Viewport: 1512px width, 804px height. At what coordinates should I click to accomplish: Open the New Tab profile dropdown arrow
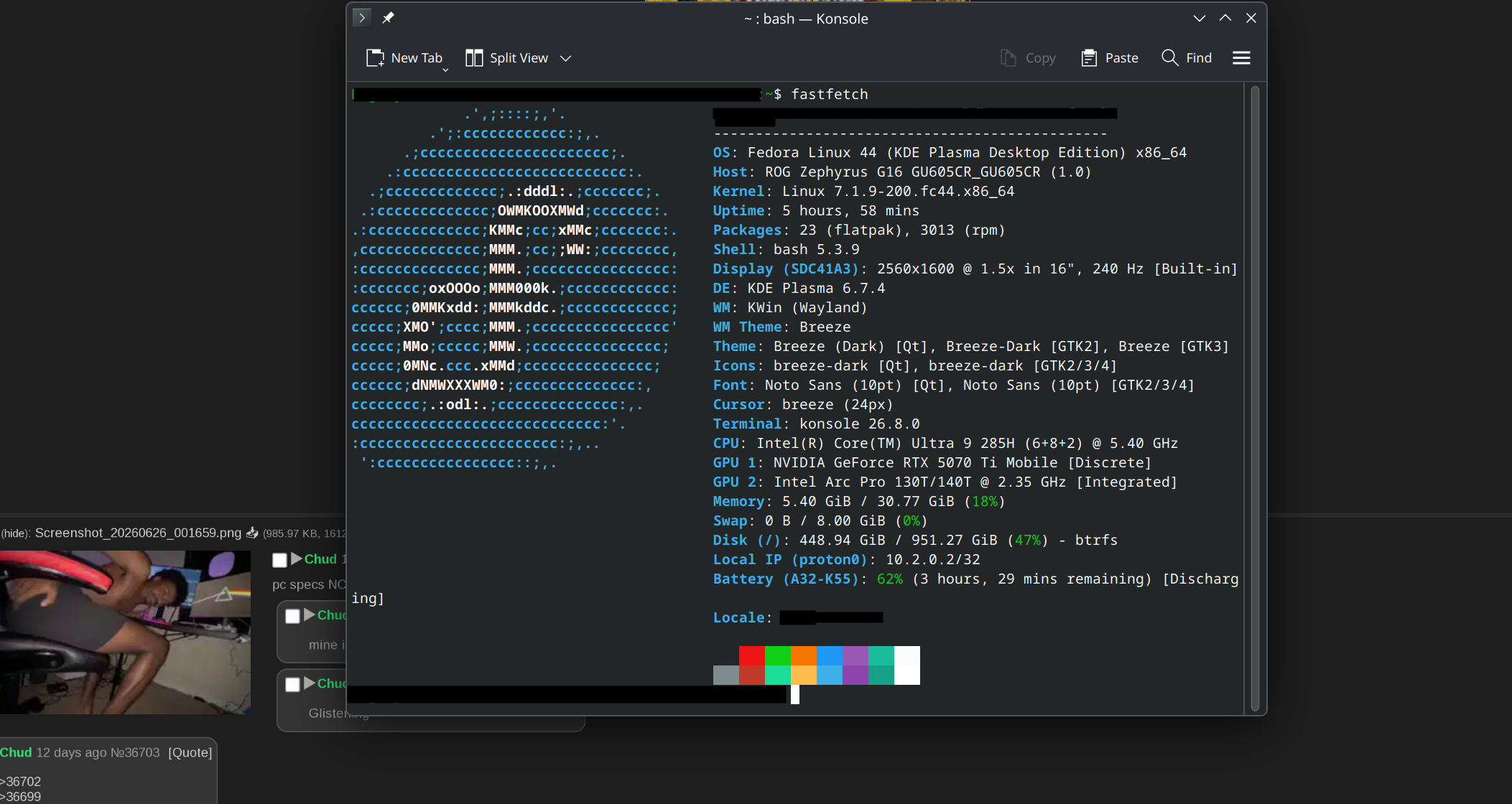(x=445, y=70)
